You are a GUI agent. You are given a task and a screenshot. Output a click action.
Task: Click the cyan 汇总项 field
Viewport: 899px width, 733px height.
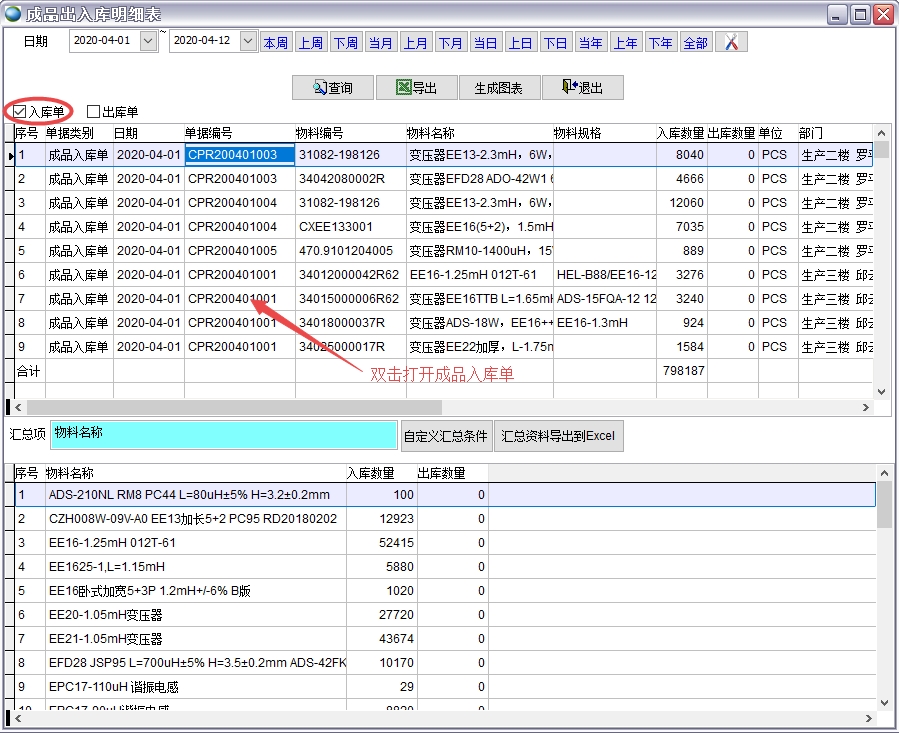[223, 435]
